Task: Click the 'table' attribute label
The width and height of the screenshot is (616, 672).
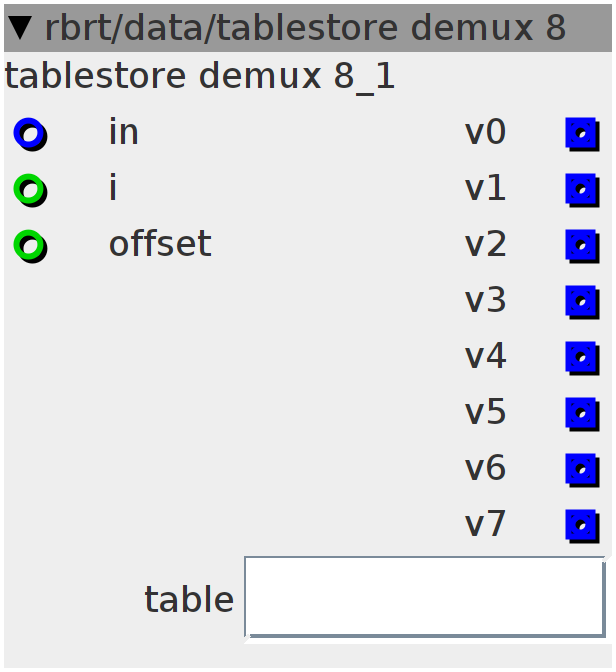Action: pos(189,599)
